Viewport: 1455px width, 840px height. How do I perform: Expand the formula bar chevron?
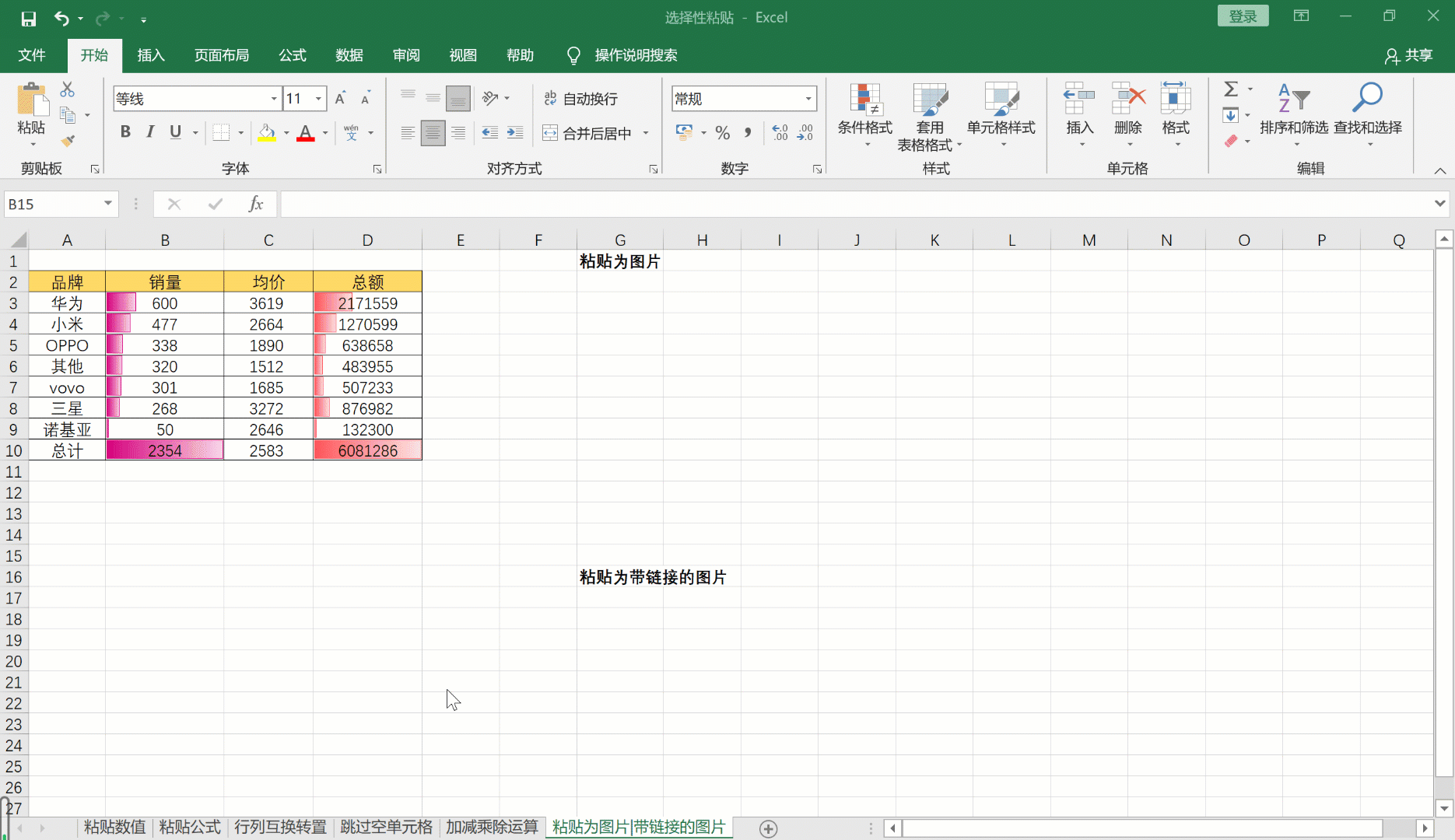point(1439,204)
